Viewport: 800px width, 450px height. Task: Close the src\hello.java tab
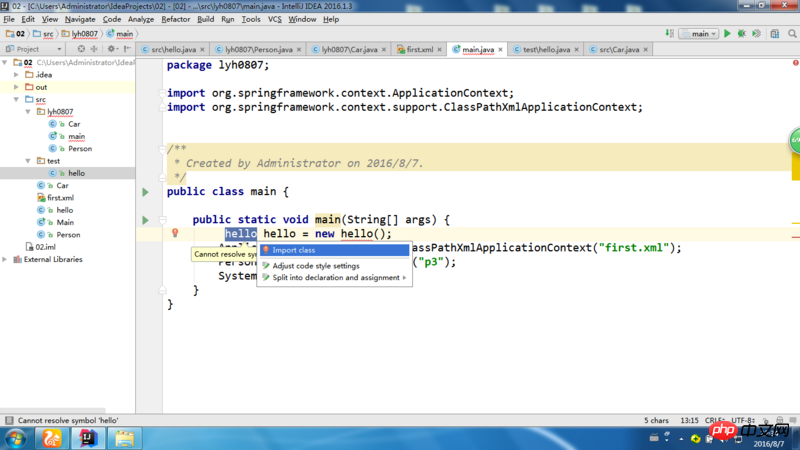click(204, 49)
